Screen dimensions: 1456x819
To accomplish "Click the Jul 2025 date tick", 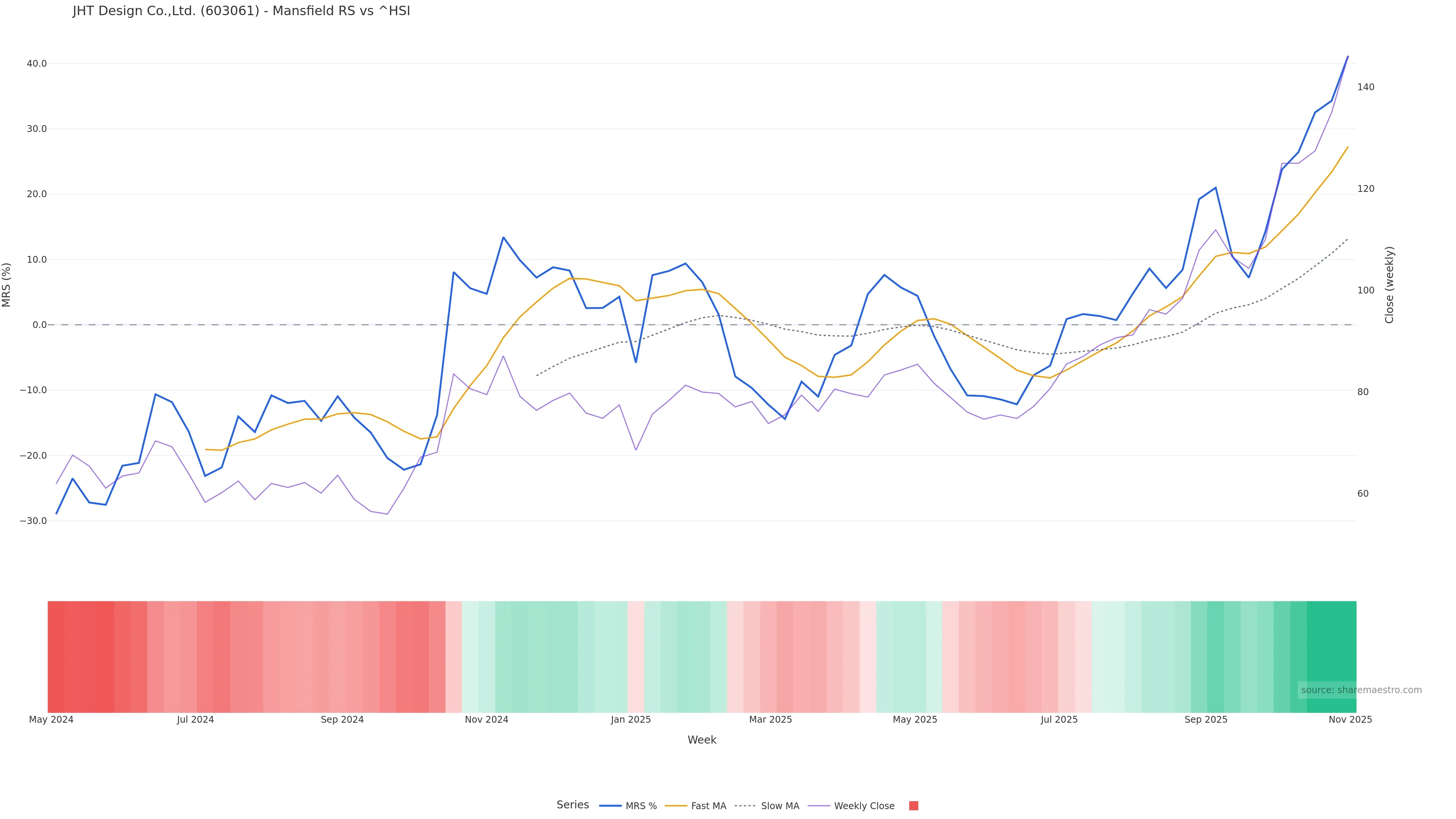I will tap(1059, 720).
